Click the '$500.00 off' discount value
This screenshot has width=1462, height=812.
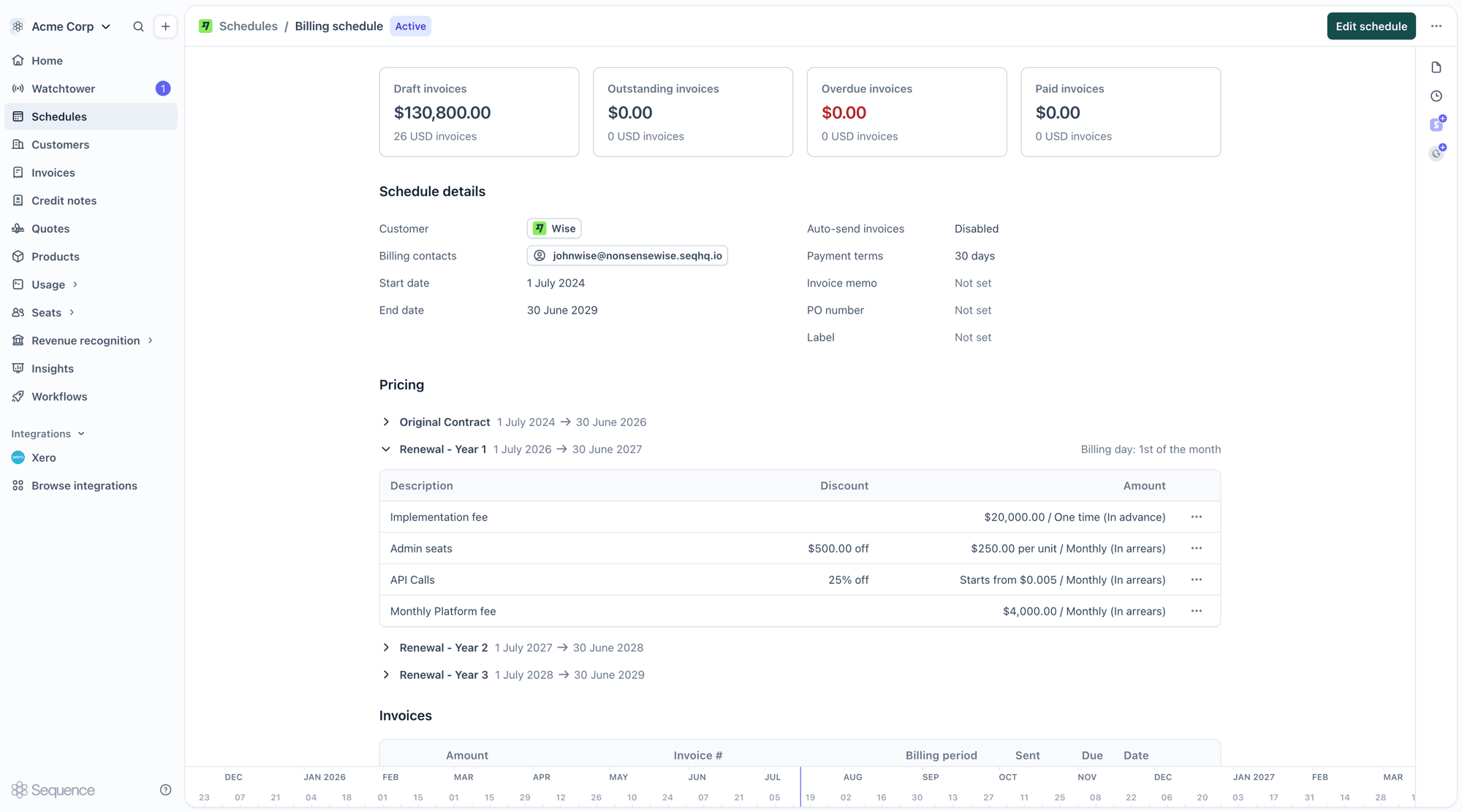(x=838, y=549)
